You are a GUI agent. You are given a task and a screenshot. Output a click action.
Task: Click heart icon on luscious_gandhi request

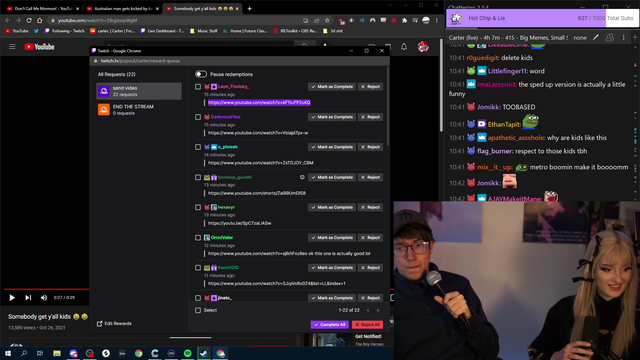pyautogui.click(x=302, y=177)
